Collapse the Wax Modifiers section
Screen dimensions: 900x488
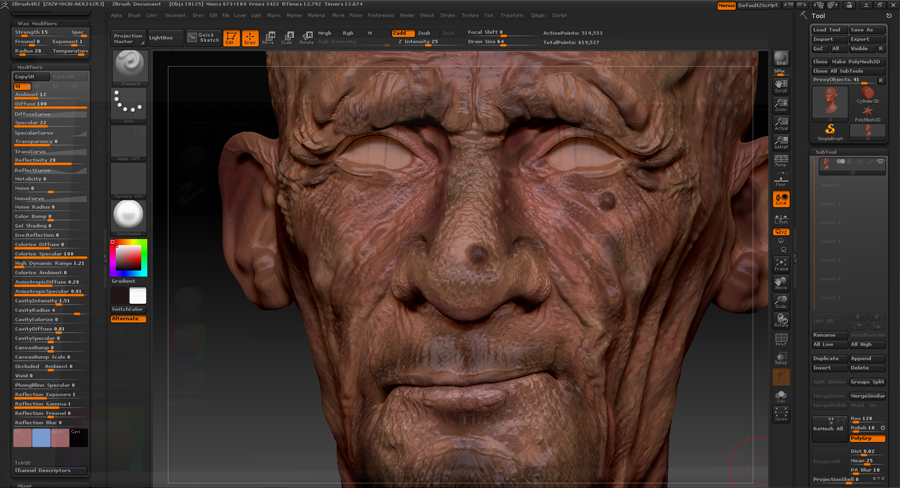pos(37,24)
